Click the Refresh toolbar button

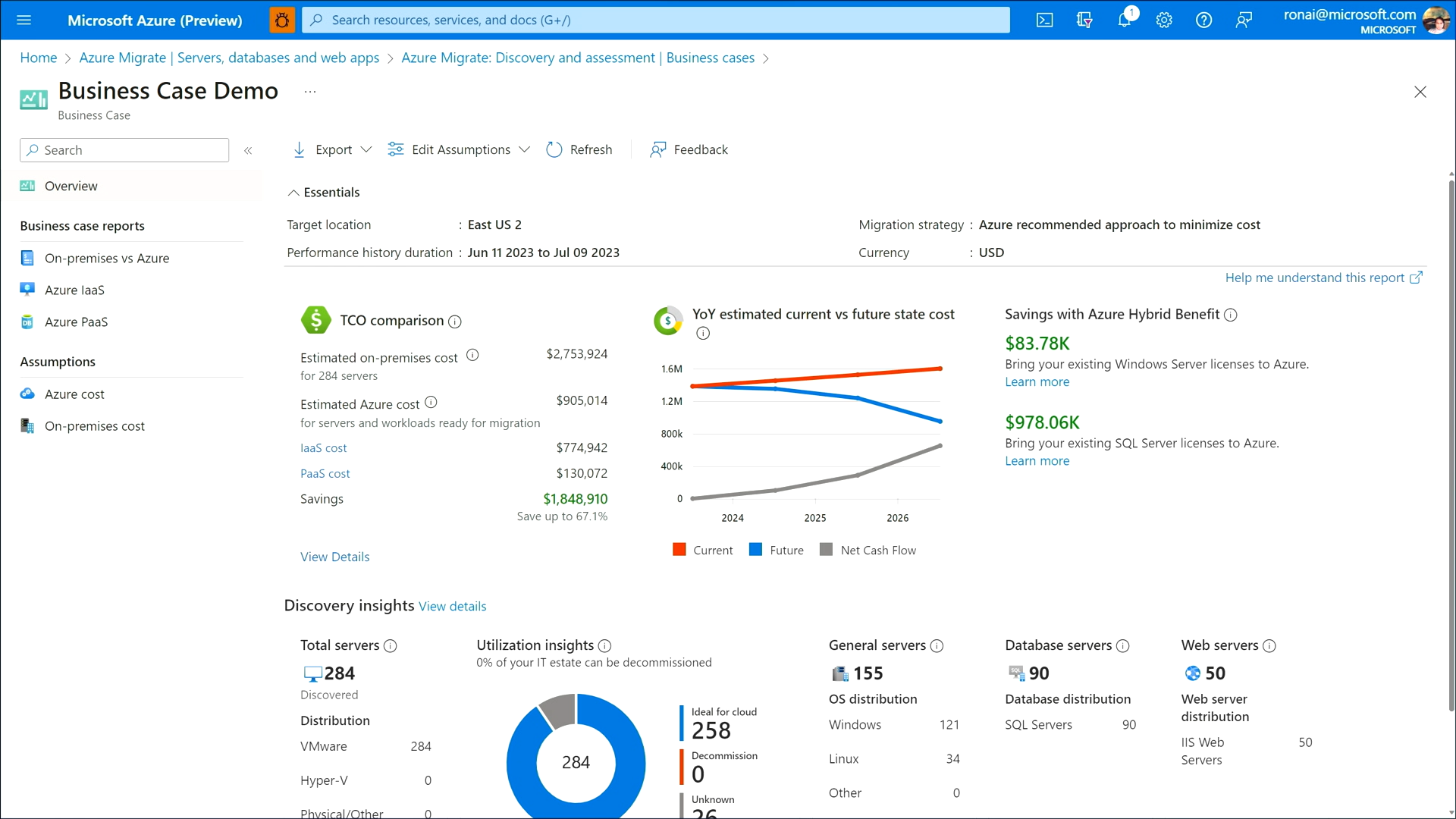point(579,149)
